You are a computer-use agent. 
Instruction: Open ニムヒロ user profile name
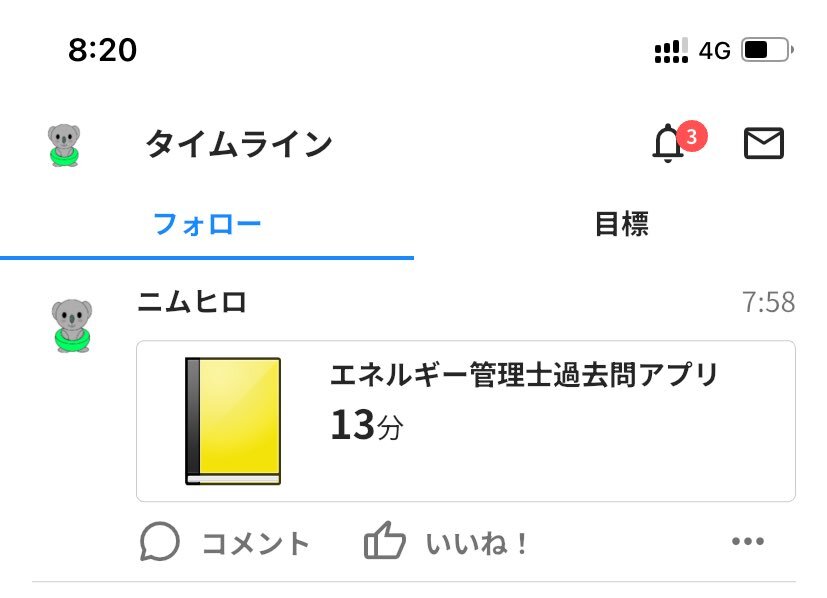[x=192, y=302]
